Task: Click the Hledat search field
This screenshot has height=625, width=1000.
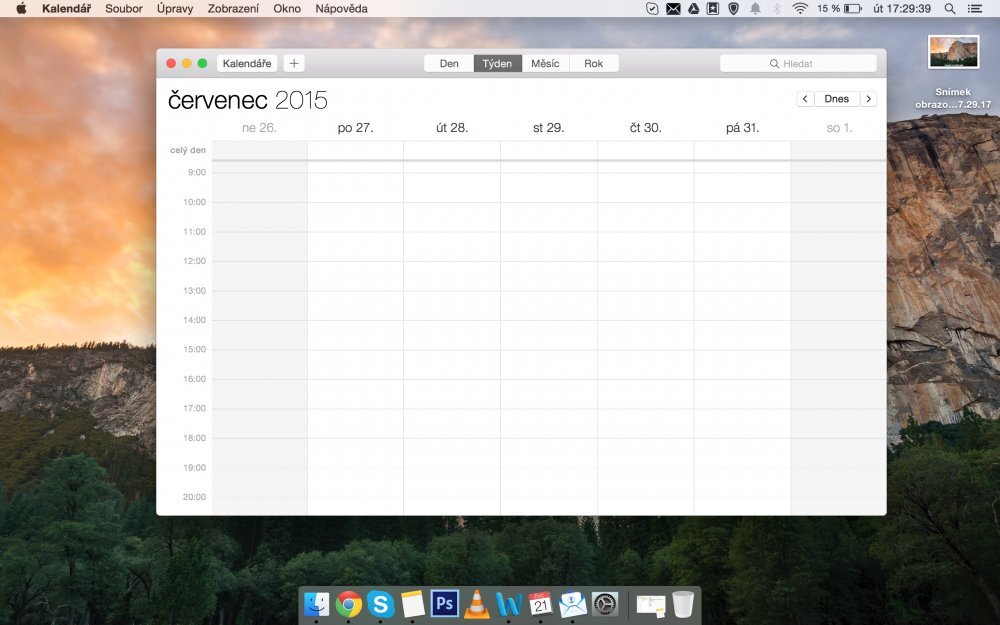Action: click(798, 62)
